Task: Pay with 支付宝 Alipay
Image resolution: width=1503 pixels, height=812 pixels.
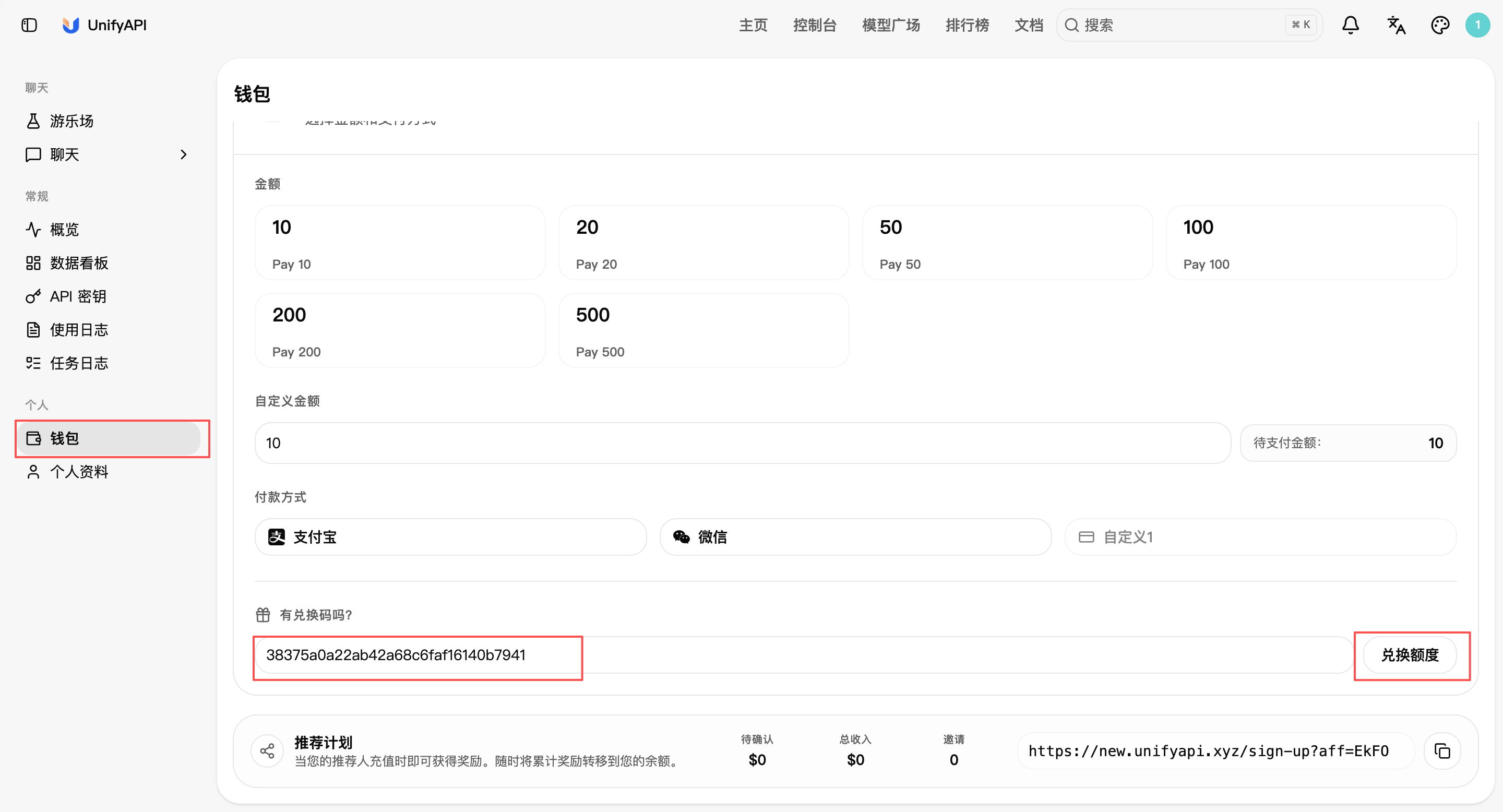Action: pos(450,536)
